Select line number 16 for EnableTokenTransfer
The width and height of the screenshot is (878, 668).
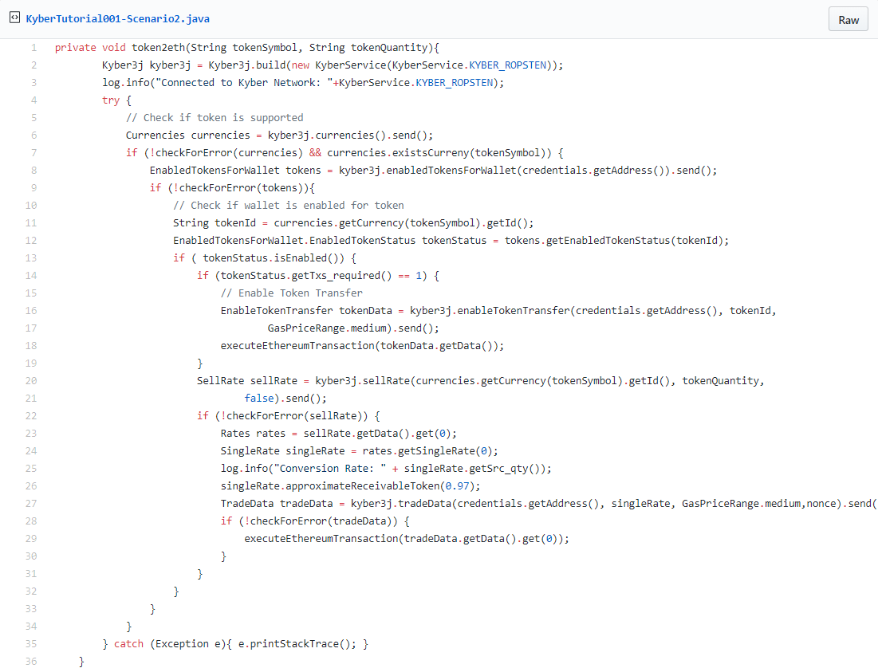coord(31,310)
